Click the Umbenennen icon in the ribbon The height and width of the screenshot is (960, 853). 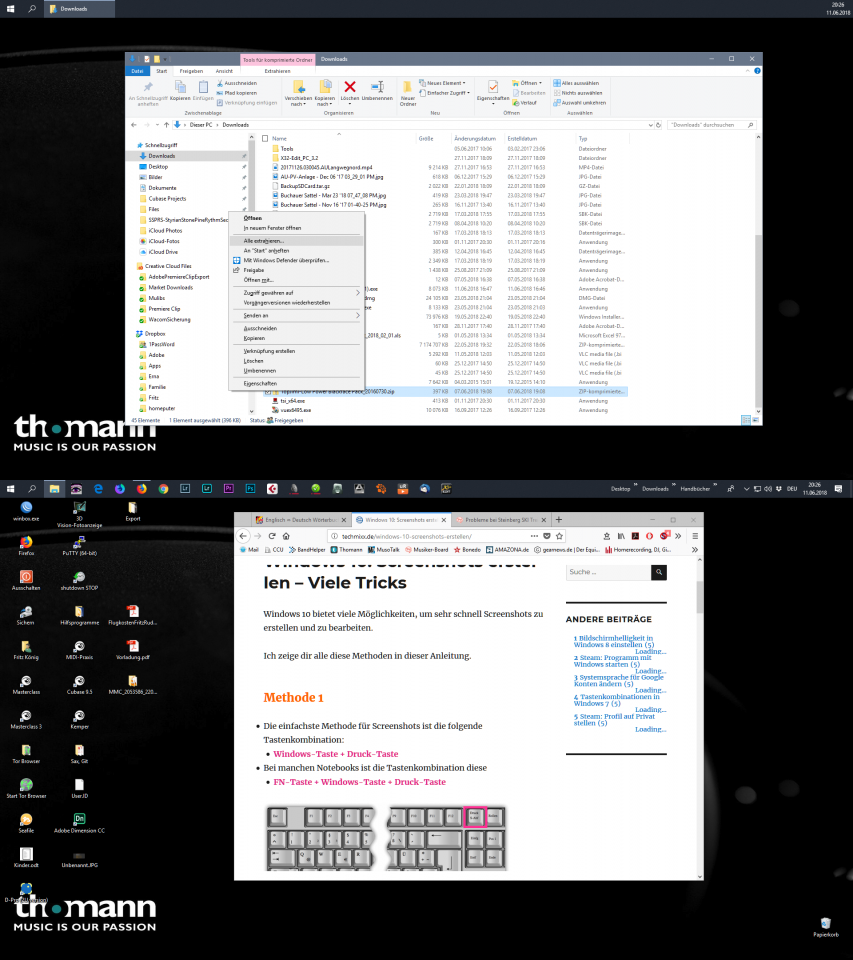click(377, 86)
